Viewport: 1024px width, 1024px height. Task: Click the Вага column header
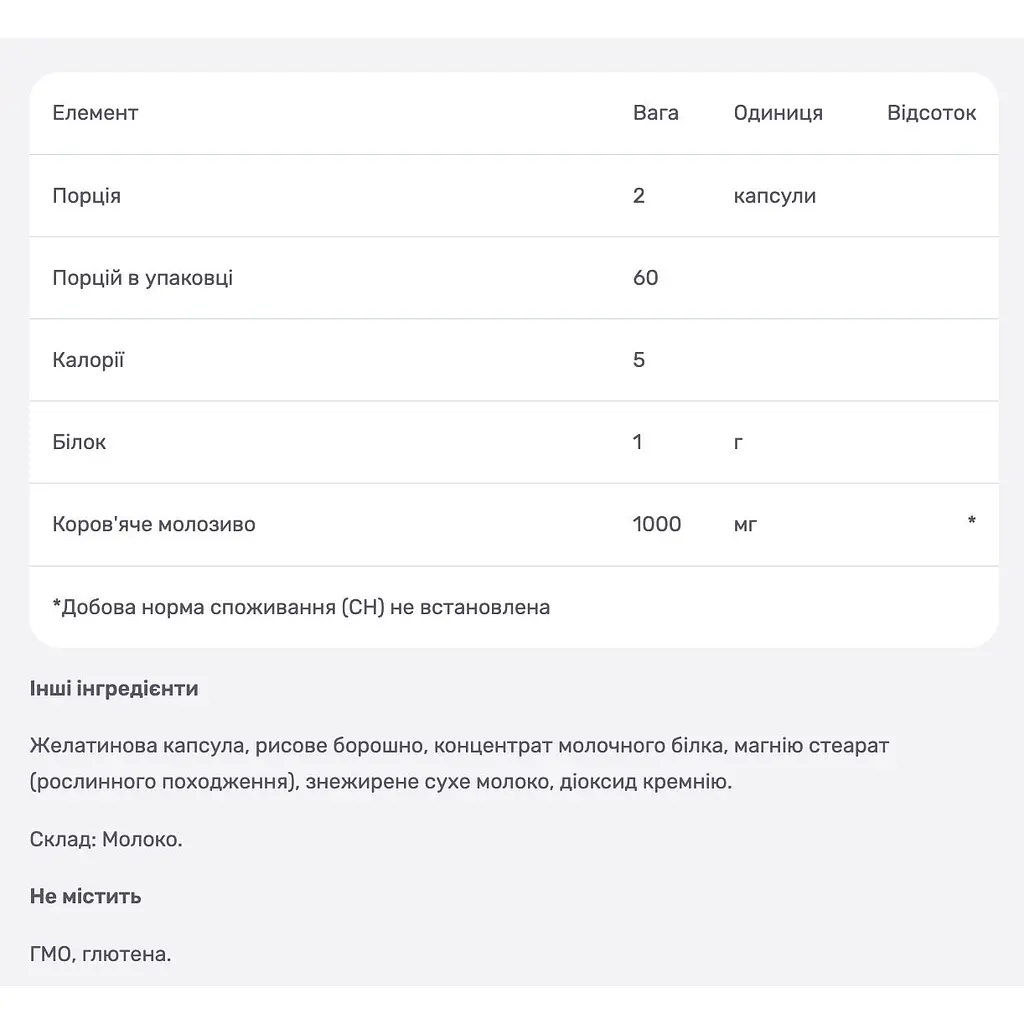click(656, 113)
